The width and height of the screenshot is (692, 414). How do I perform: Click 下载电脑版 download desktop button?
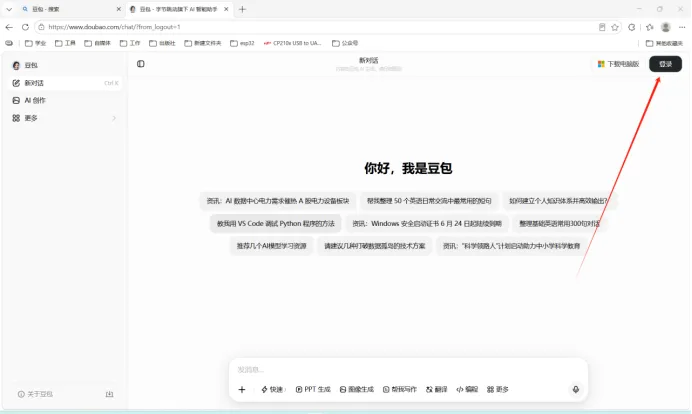[x=618, y=64]
